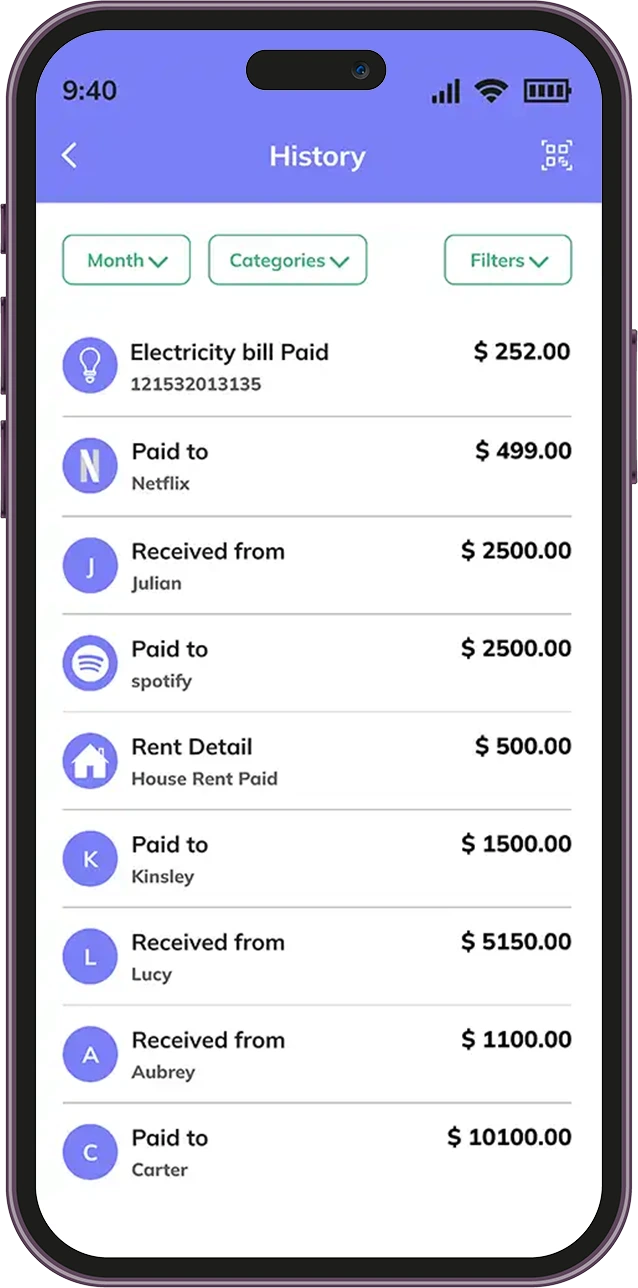Tap Aubrey's A avatar icon

(x=90, y=1055)
